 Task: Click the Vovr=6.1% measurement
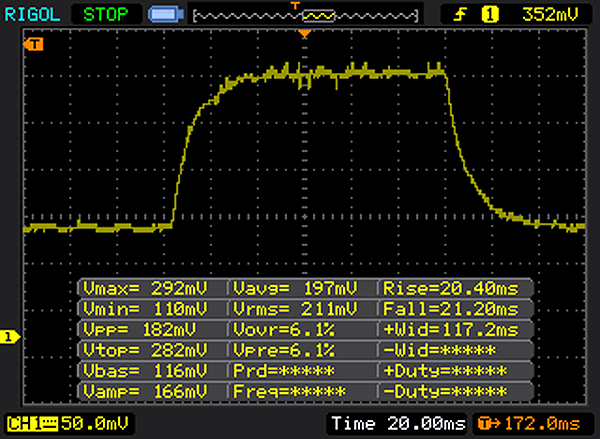(284, 330)
